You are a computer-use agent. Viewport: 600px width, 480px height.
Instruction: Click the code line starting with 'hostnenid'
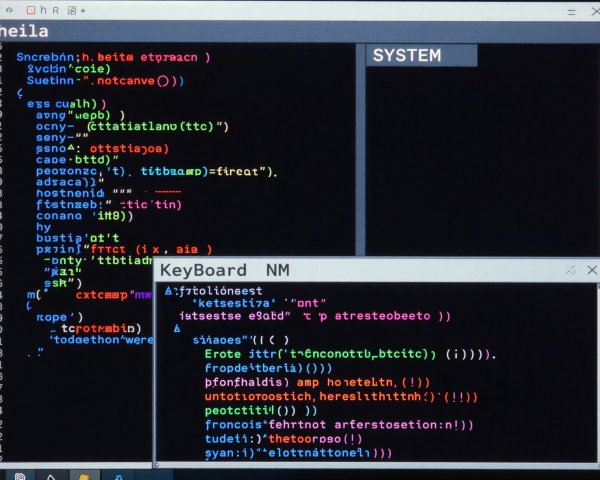coord(108,193)
